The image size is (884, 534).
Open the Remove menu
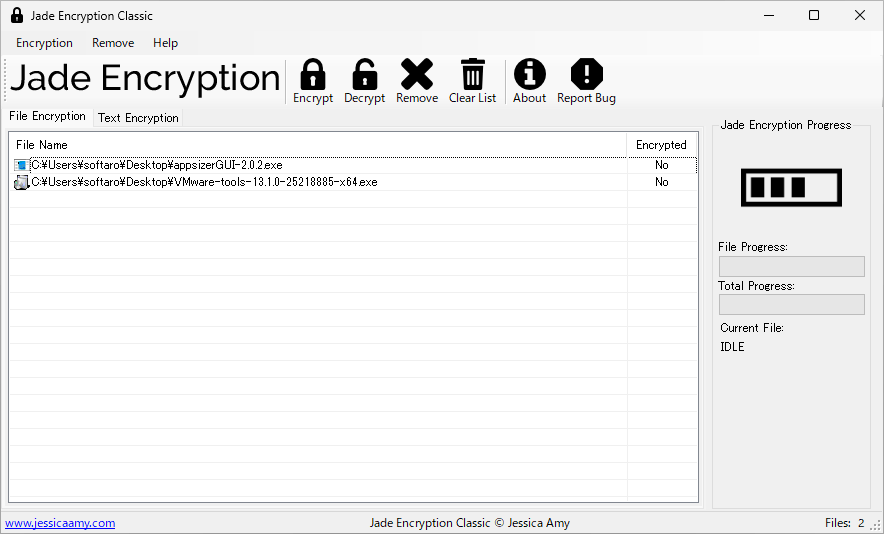(113, 43)
